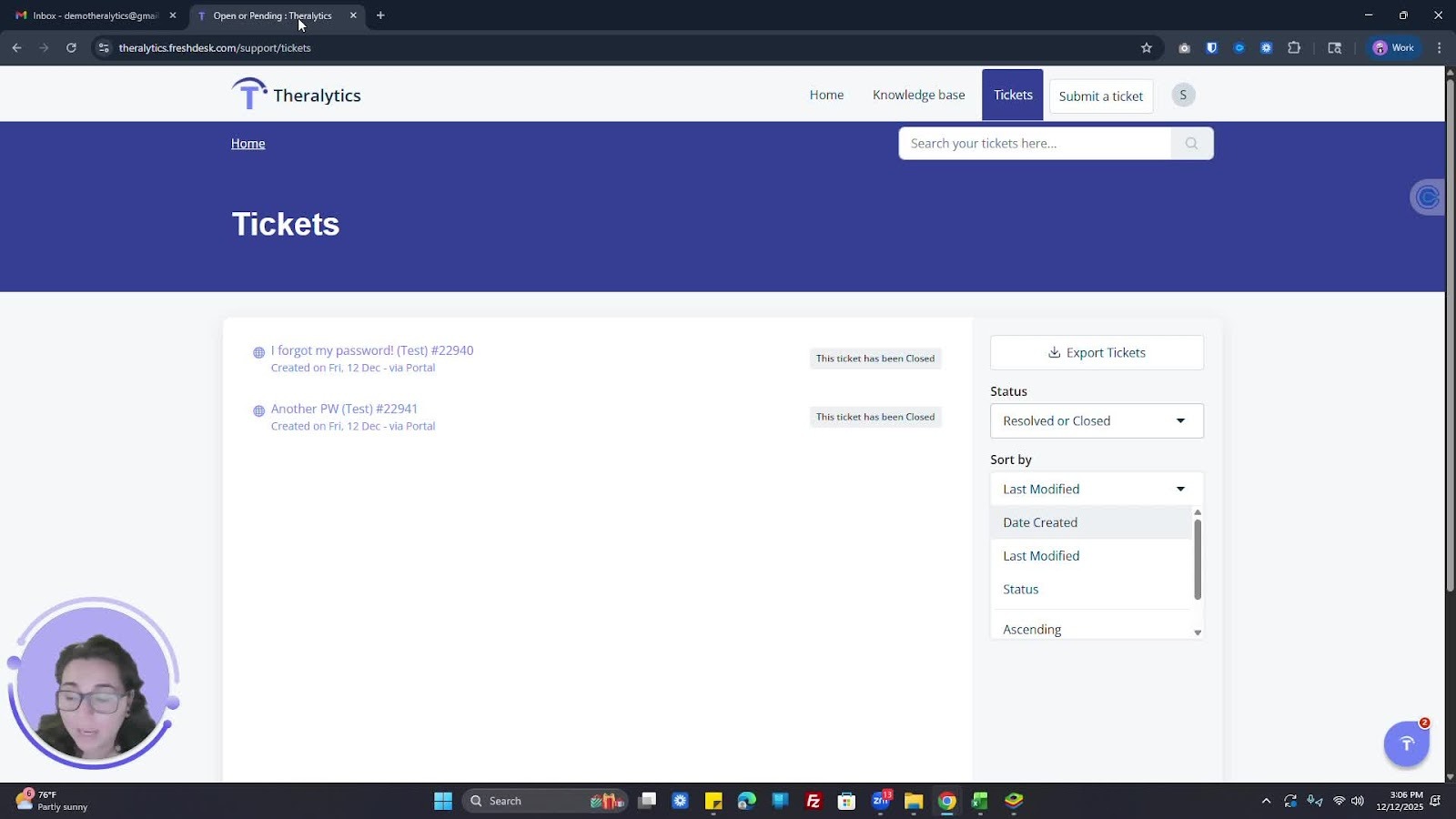Open BlueStacks from the taskbar

[x=1014, y=801]
